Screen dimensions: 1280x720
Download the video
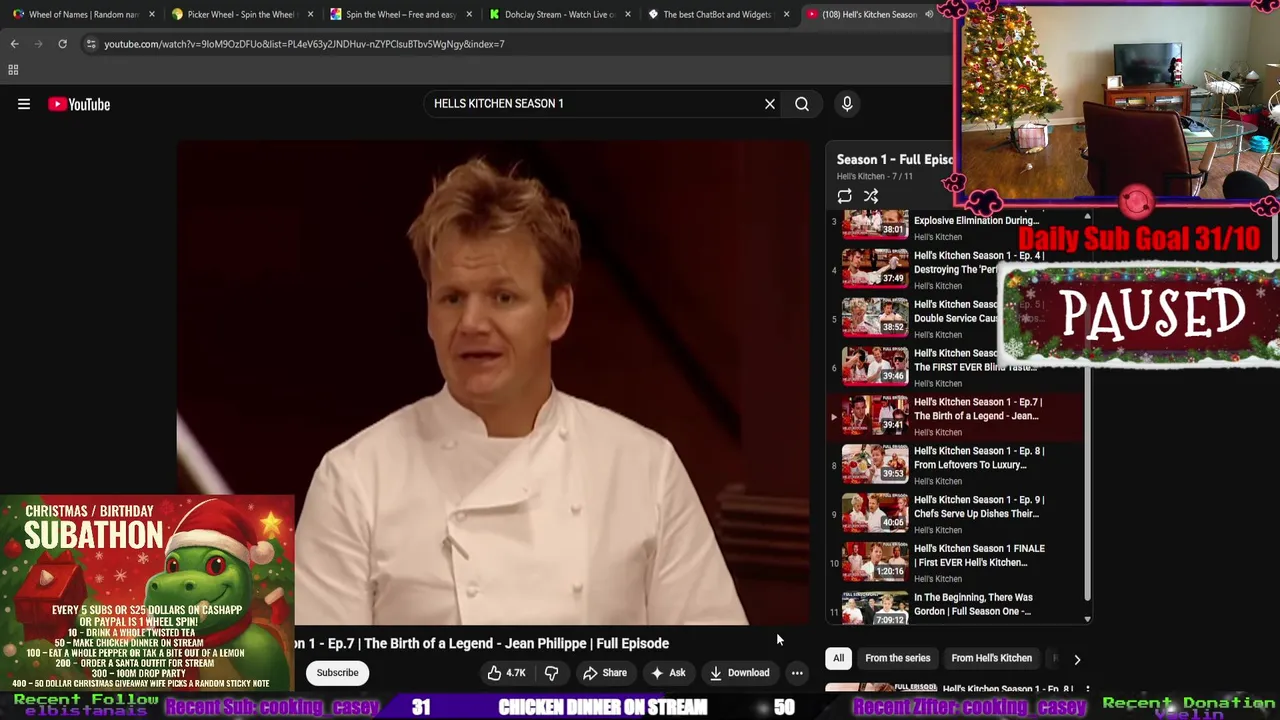click(740, 673)
